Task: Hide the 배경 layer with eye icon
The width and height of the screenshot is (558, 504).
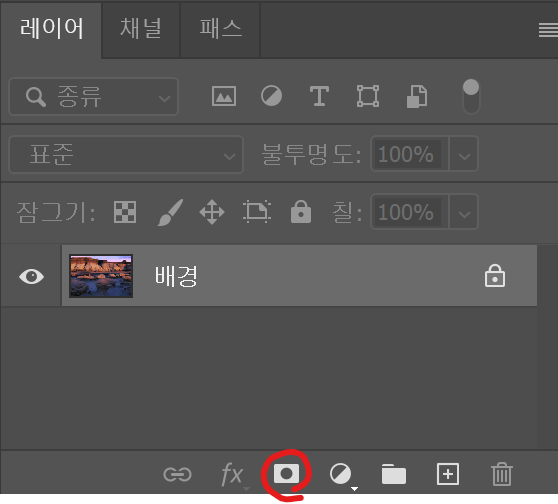Action: tap(31, 276)
